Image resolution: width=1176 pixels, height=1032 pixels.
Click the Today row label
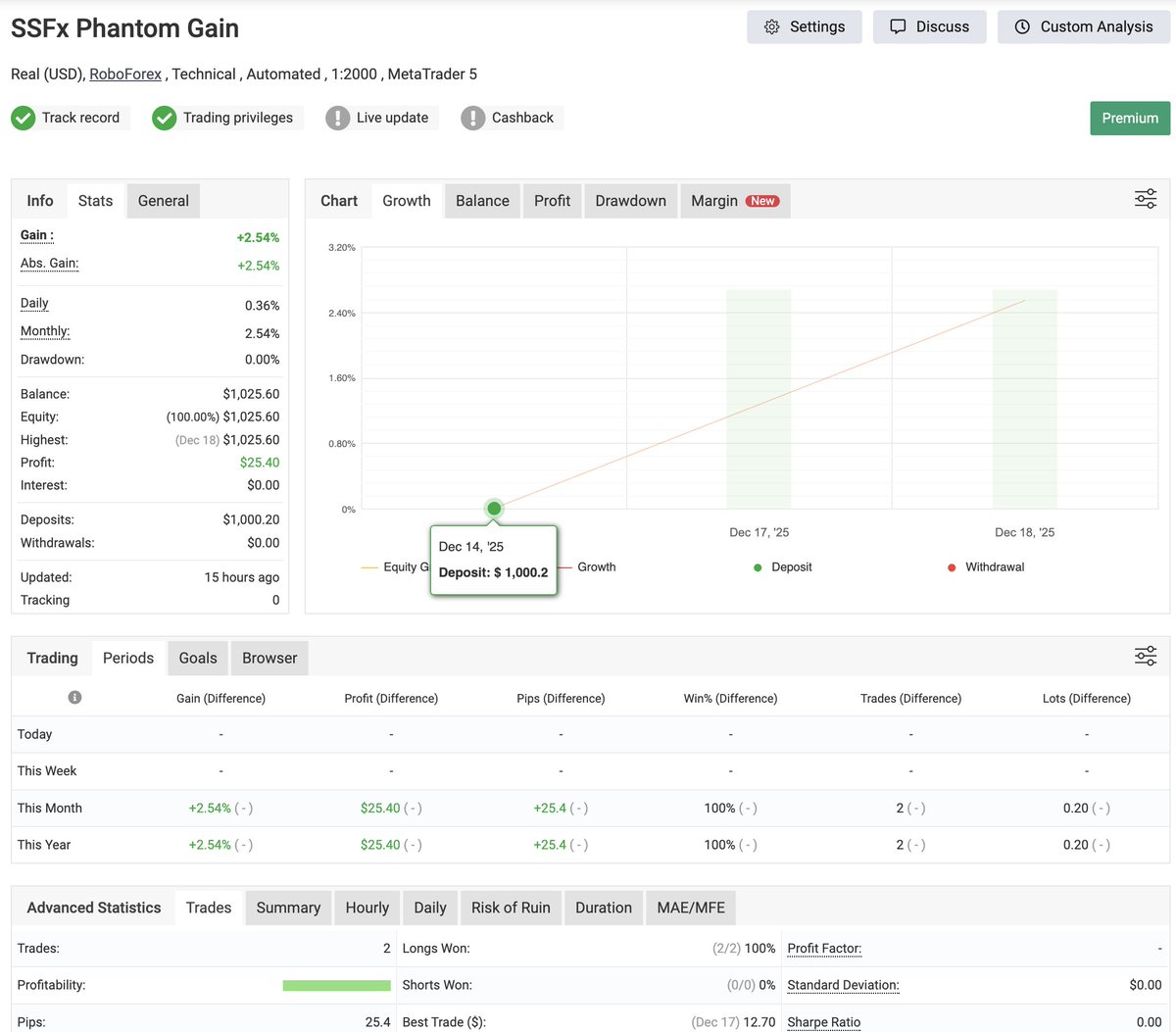click(34, 734)
